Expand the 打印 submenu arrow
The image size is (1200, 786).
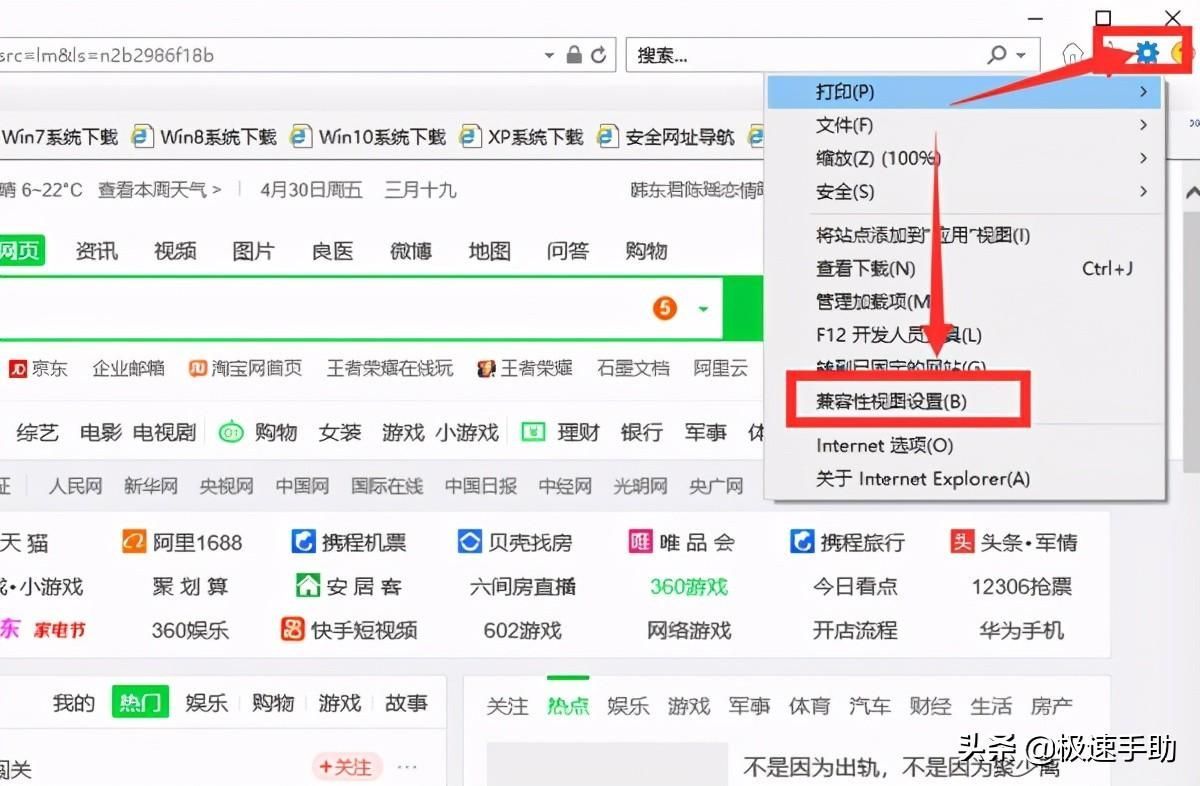pos(1143,92)
